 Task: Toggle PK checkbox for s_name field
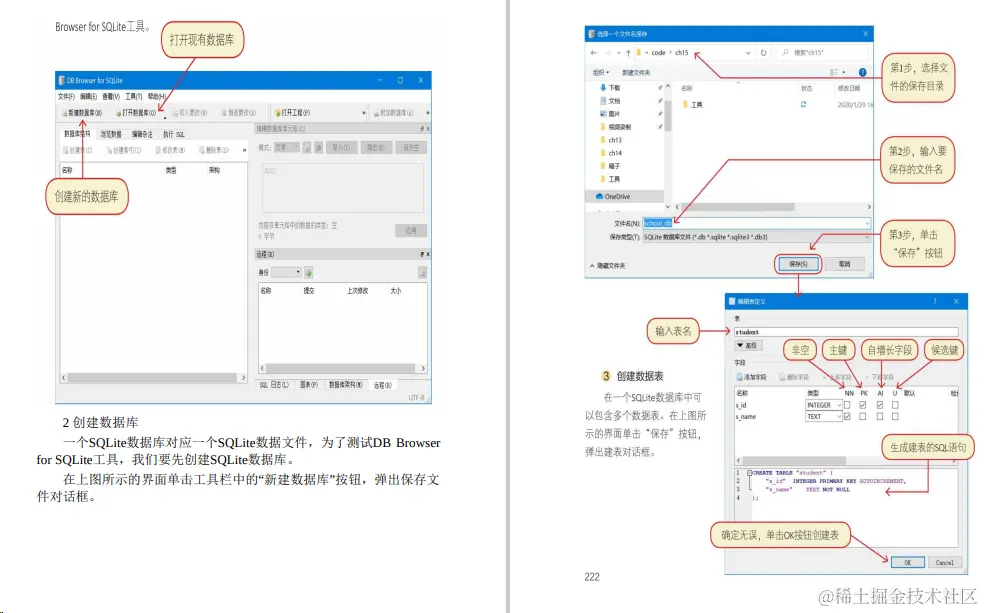(863, 417)
